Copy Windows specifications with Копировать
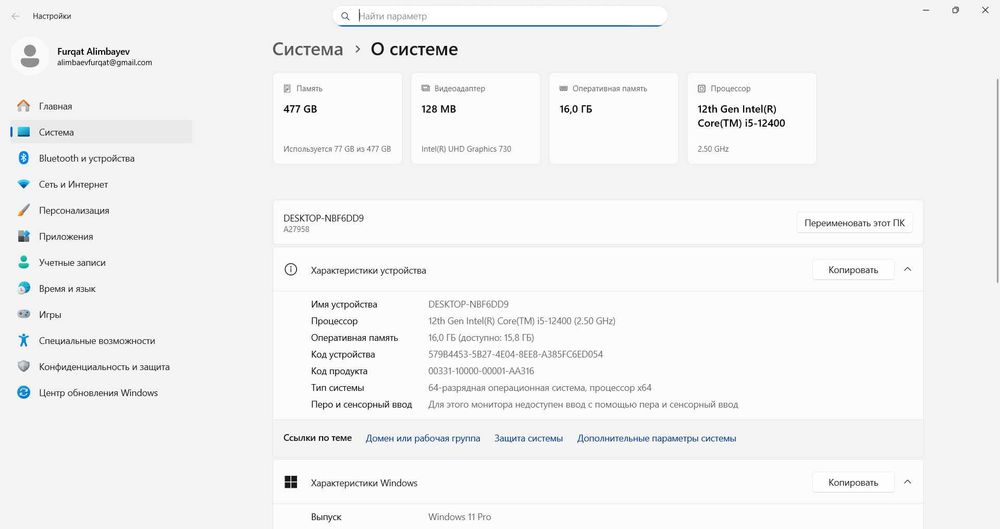 click(853, 482)
